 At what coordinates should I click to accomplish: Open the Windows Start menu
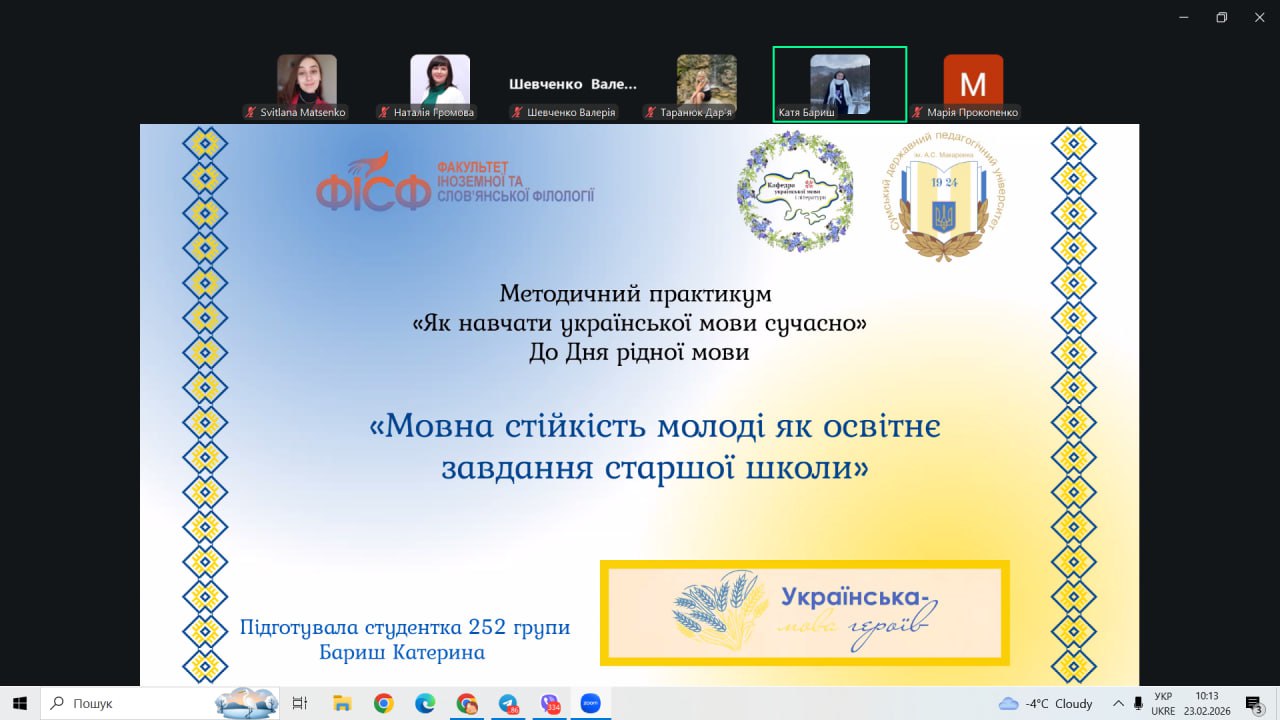[19, 703]
